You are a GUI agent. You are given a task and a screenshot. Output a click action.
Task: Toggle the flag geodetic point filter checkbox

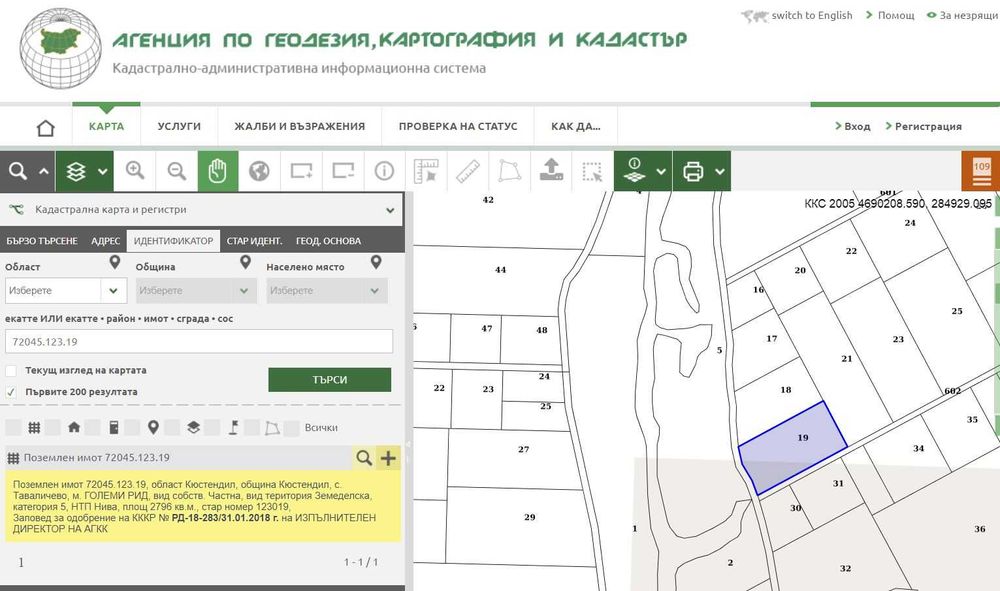click(x=212, y=427)
